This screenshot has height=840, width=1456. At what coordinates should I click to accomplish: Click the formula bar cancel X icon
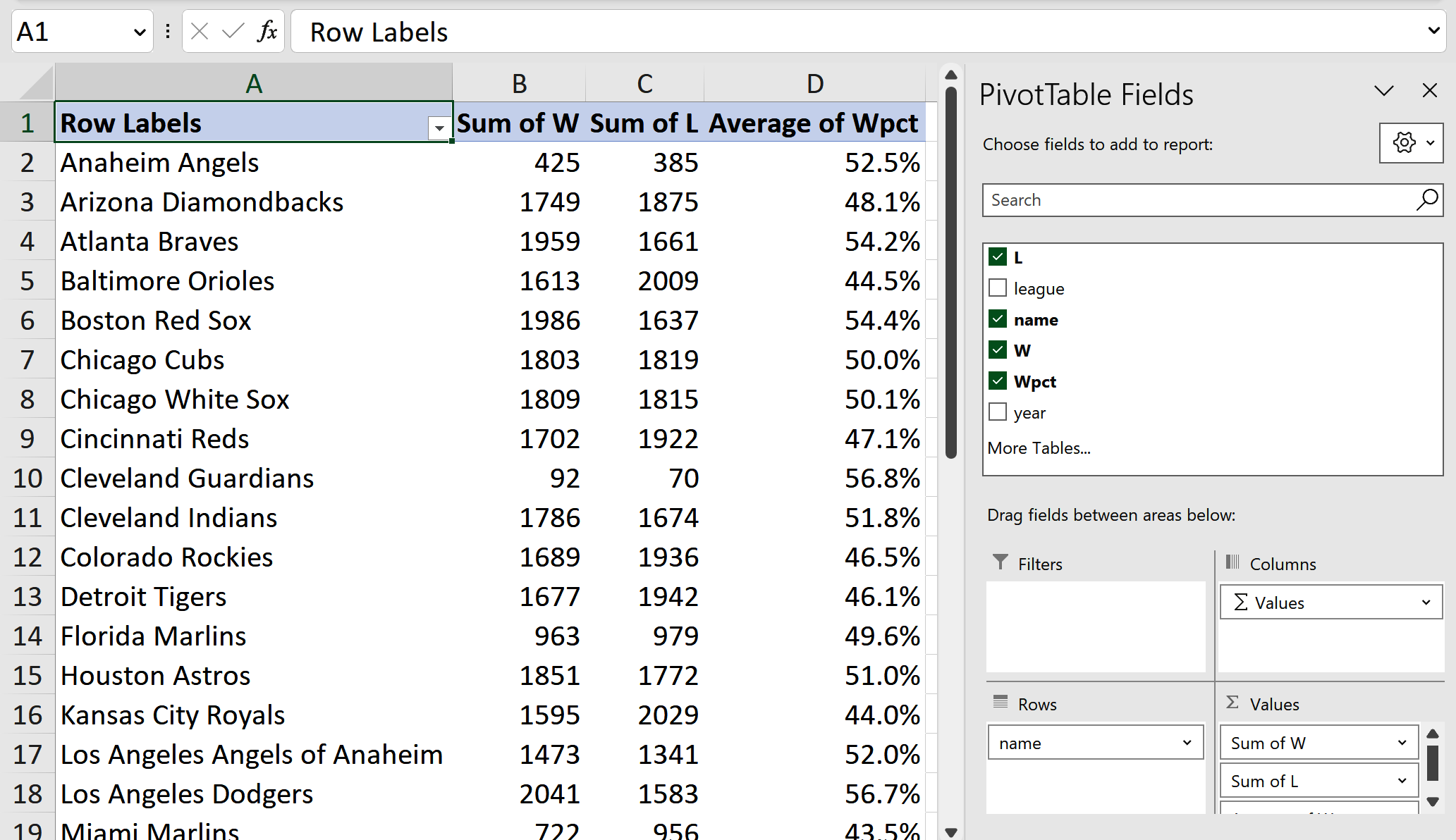pos(200,32)
